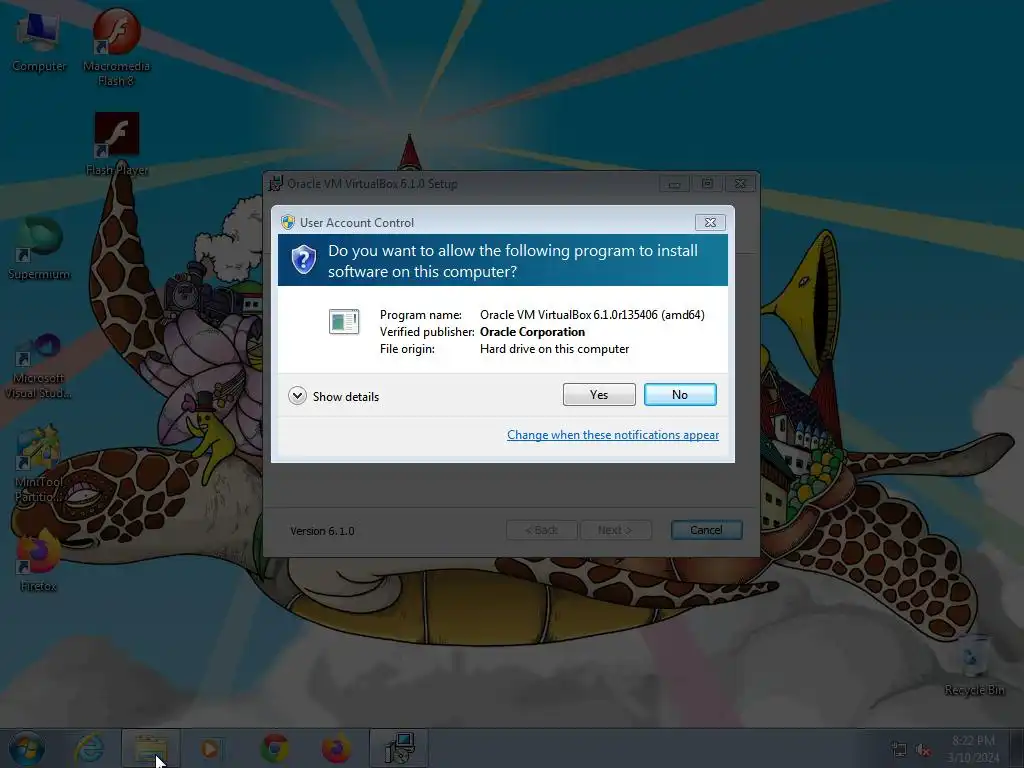Open Recycle Bin on desktop
This screenshot has width=1024, height=768.
point(974,665)
